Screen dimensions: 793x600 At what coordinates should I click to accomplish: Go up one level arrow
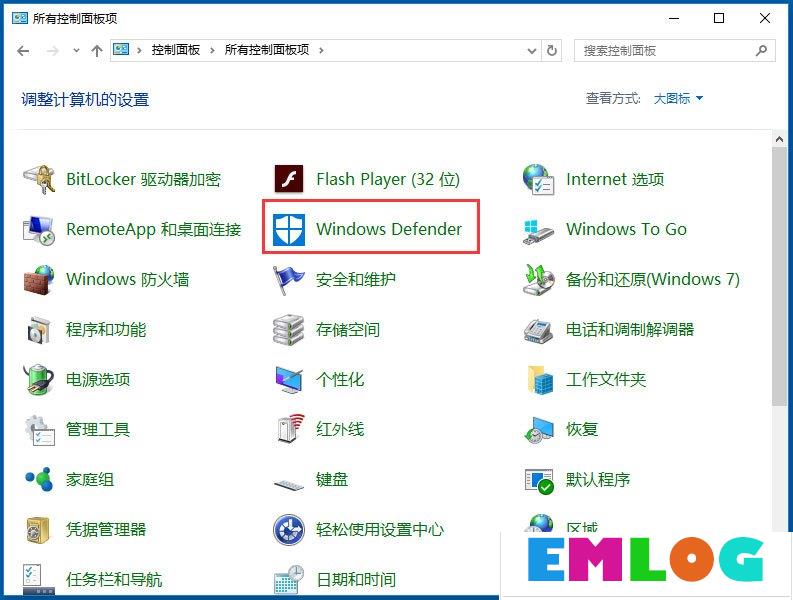tap(97, 51)
